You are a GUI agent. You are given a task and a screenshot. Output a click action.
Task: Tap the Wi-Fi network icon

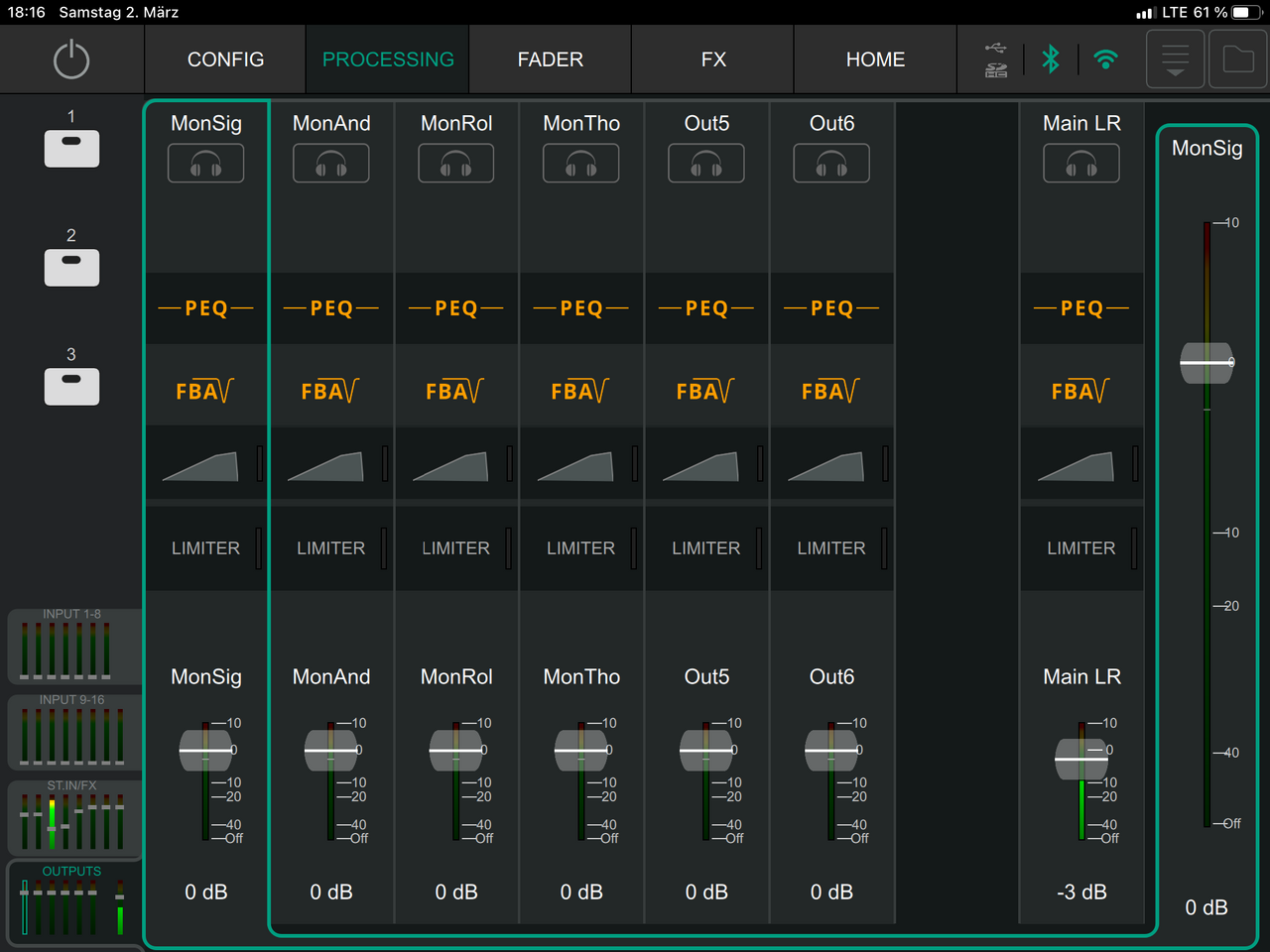pos(1105,59)
